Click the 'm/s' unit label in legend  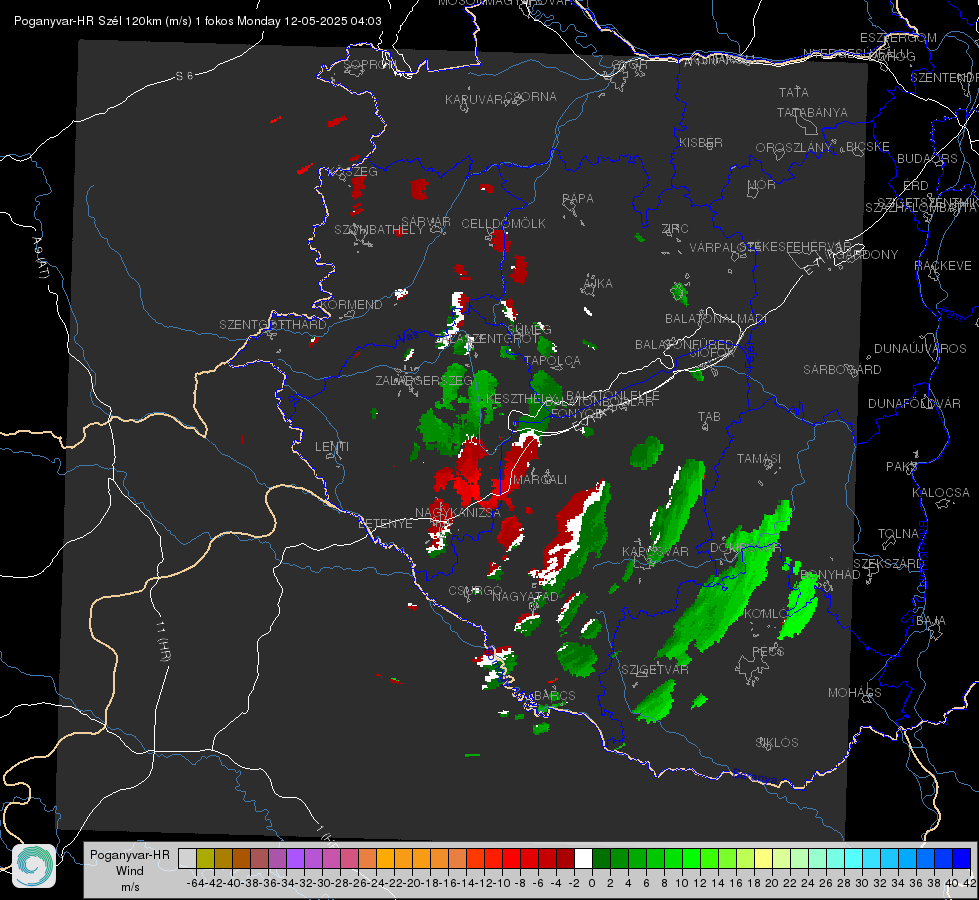coord(129,886)
